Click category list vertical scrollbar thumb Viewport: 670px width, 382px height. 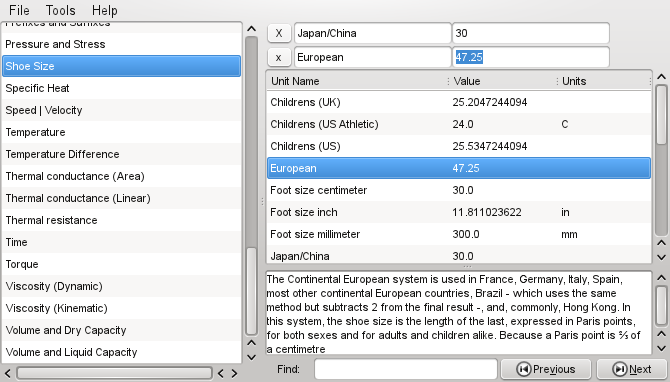pyautogui.click(x=252, y=291)
